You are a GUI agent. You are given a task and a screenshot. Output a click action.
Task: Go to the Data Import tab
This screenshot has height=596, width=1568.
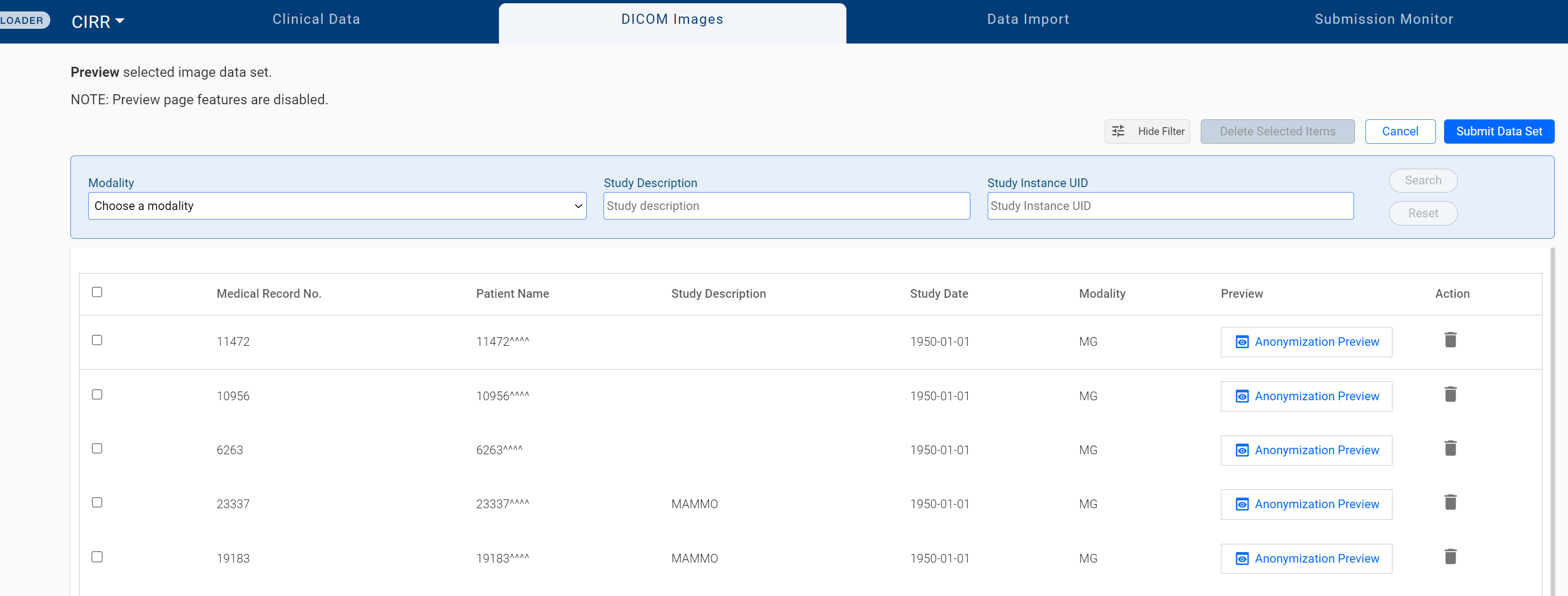(x=1027, y=20)
